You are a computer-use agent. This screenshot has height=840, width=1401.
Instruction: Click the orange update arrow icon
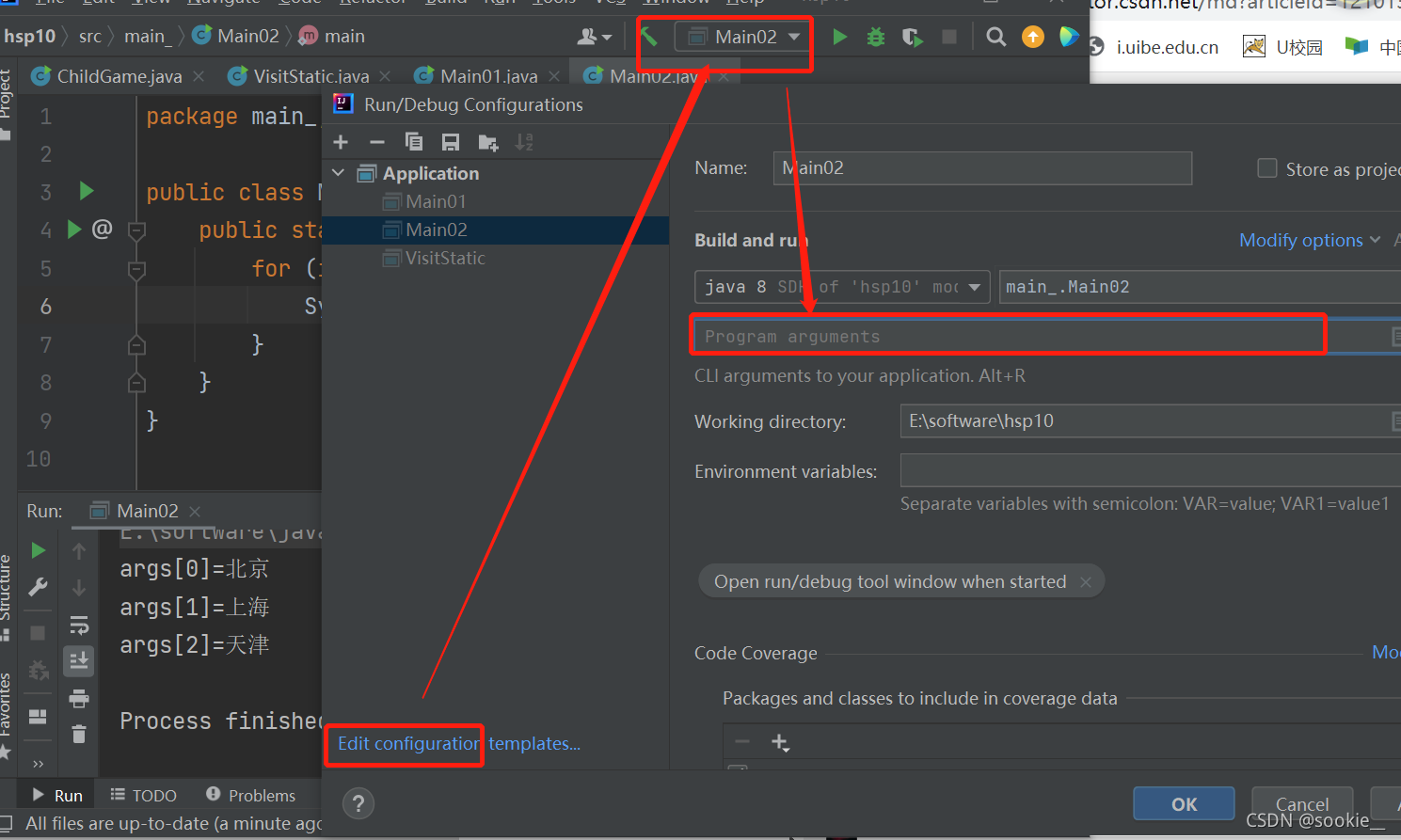pos(1033,37)
